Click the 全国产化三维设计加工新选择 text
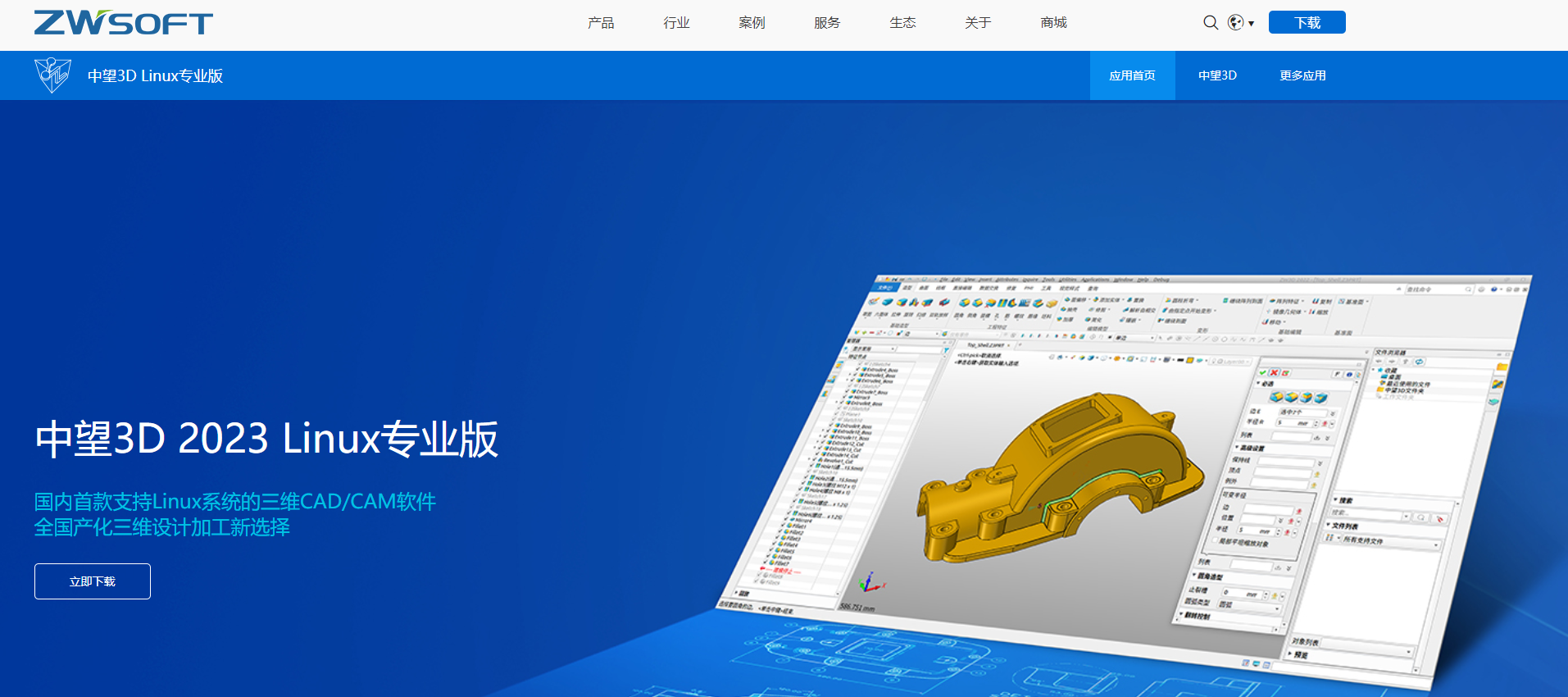1568x697 pixels. coord(162,527)
